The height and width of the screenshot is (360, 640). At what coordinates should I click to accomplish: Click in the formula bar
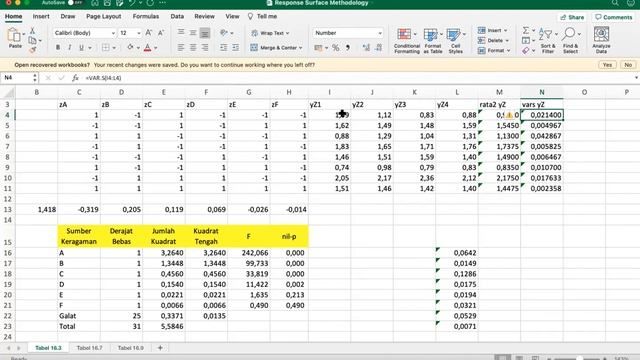click(x=359, y=78)
